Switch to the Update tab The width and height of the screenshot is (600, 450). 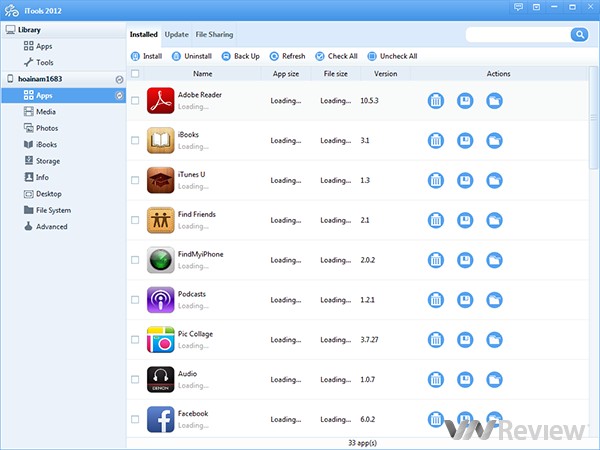(176, 34)
